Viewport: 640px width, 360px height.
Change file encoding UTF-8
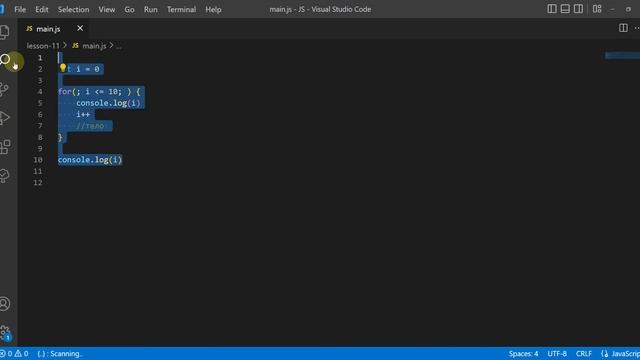click(x=557, y=353)
